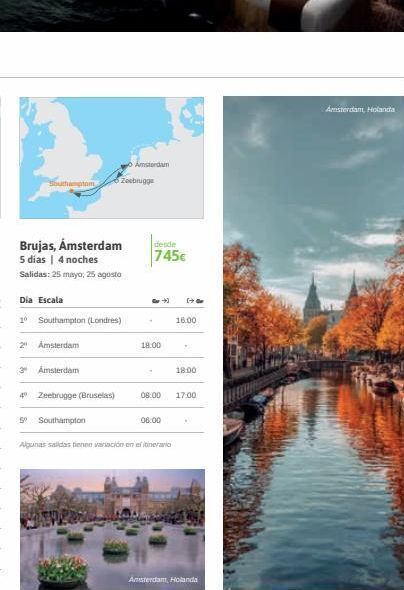Image resolution: width=404 pixels, height=590 pixels.
Task: Click the 06:00 arrival time for Southampton
Action: (x=150, y=420)
